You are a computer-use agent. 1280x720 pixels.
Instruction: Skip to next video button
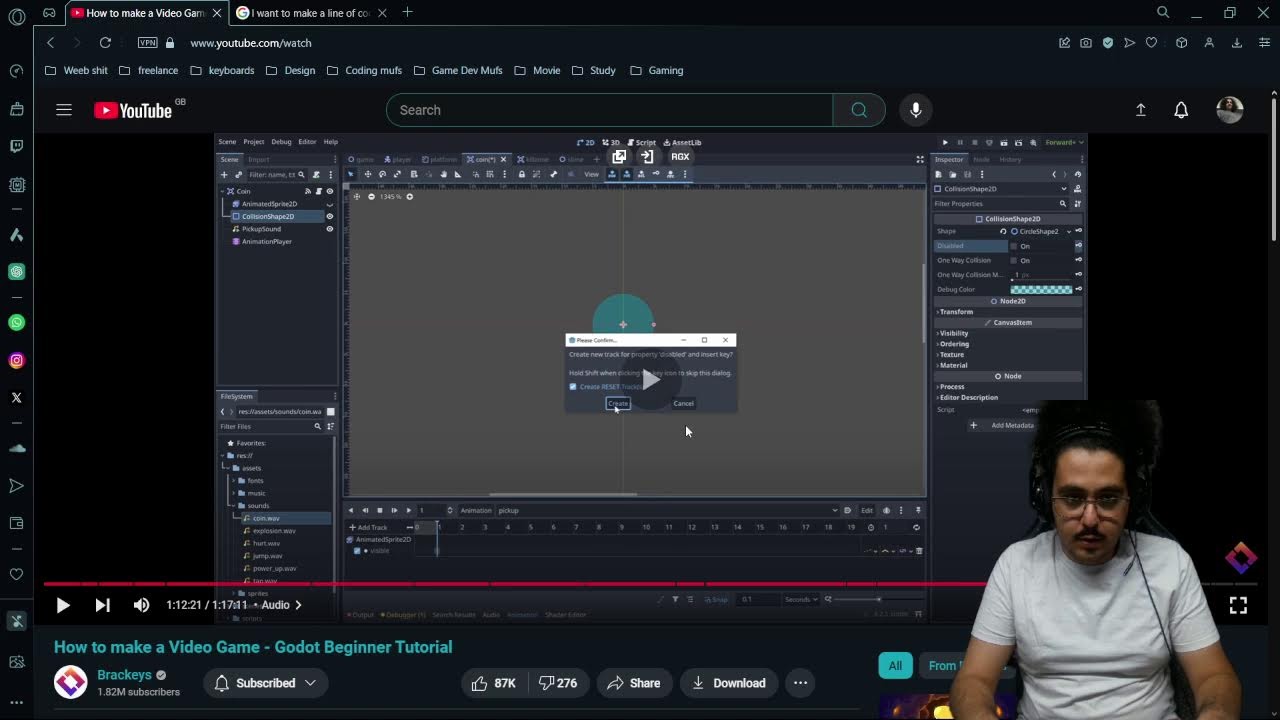point(102,605)
